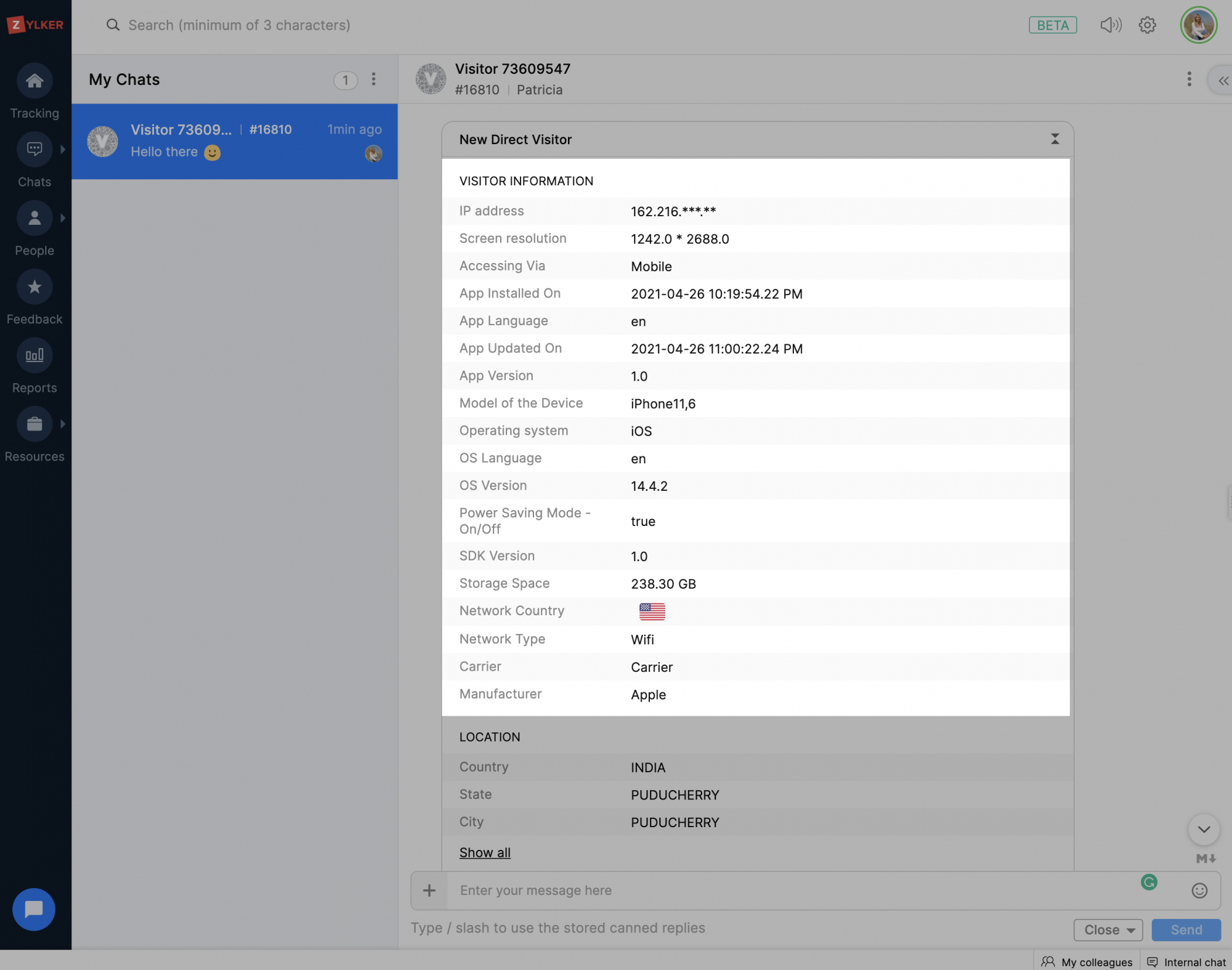Click the message input field
The width and height of the screenshot is (1232, 970).
788,891
